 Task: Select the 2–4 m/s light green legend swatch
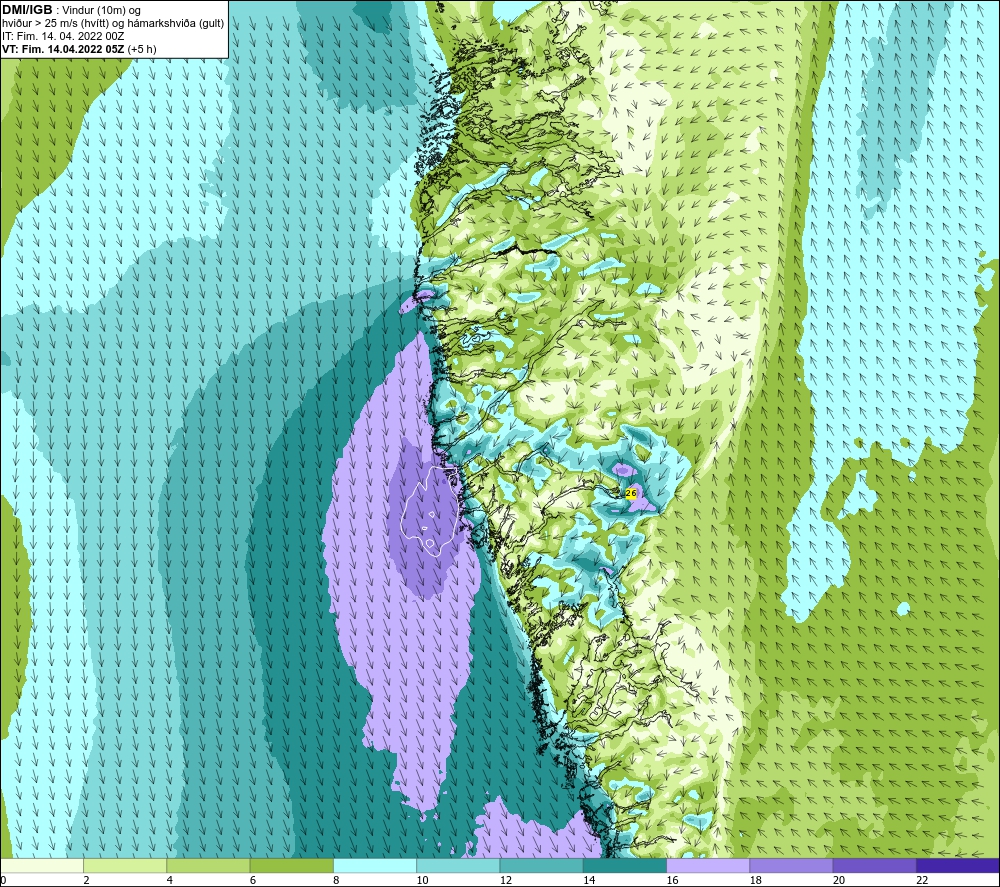click(x=125, y=865)
